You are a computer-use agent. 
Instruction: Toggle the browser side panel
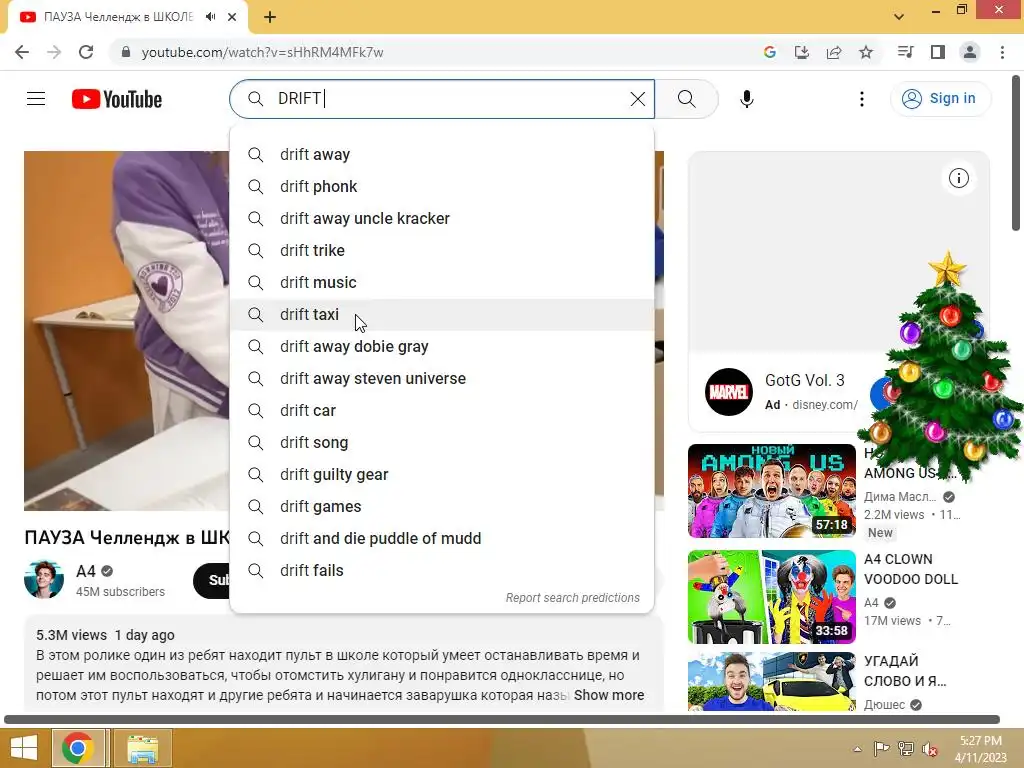click(938, 52)
